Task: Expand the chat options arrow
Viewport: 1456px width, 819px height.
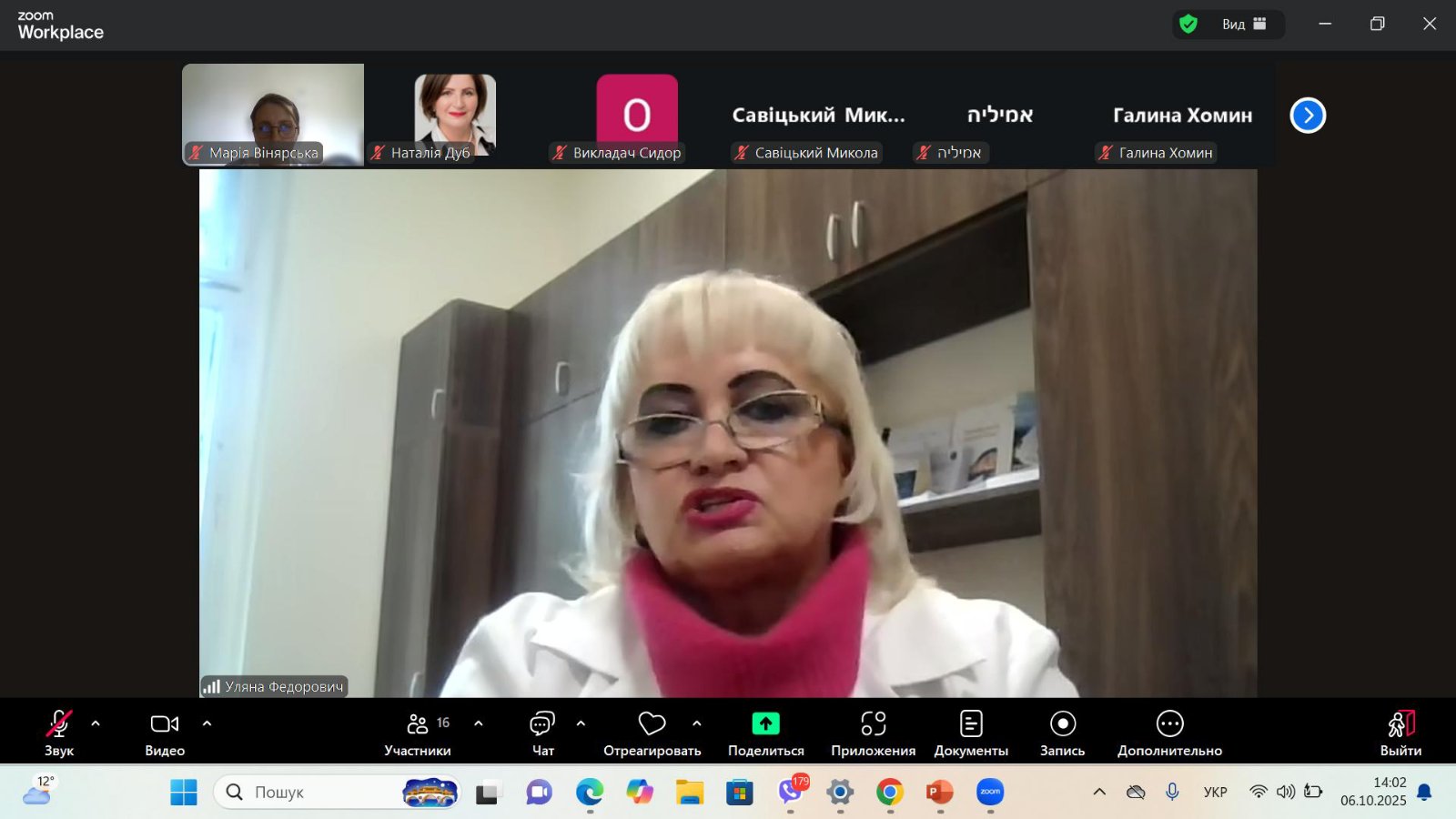Action: [581, 723]
